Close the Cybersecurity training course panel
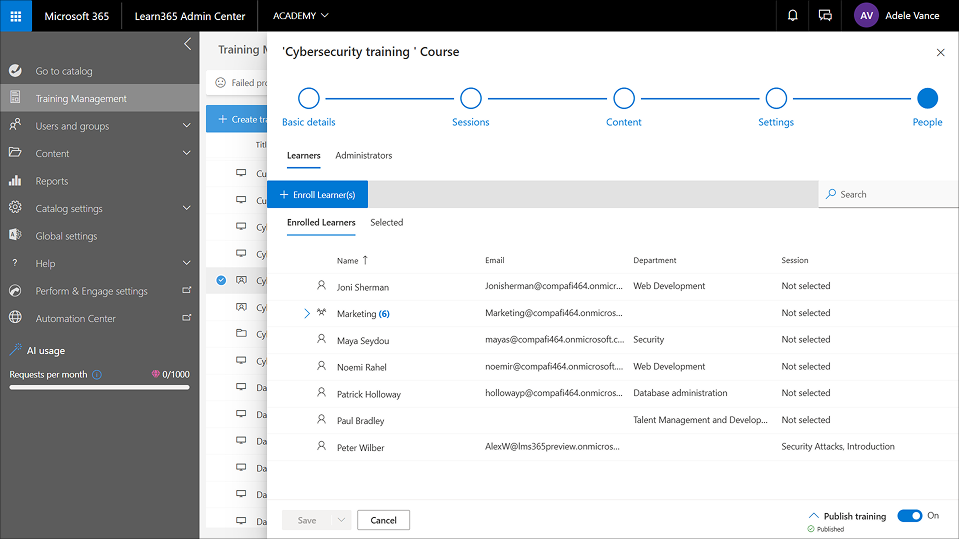Screen dimensions: 959x539 click(x=940, y=53)
